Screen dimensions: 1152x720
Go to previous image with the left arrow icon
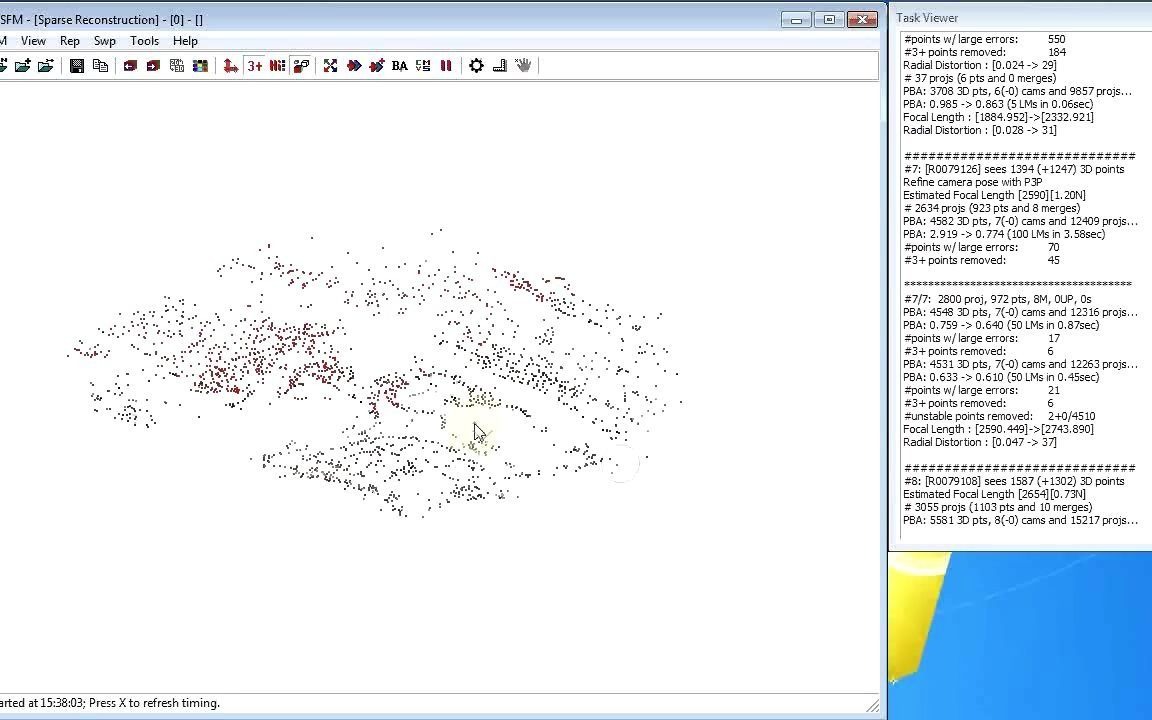click(129, 66)
